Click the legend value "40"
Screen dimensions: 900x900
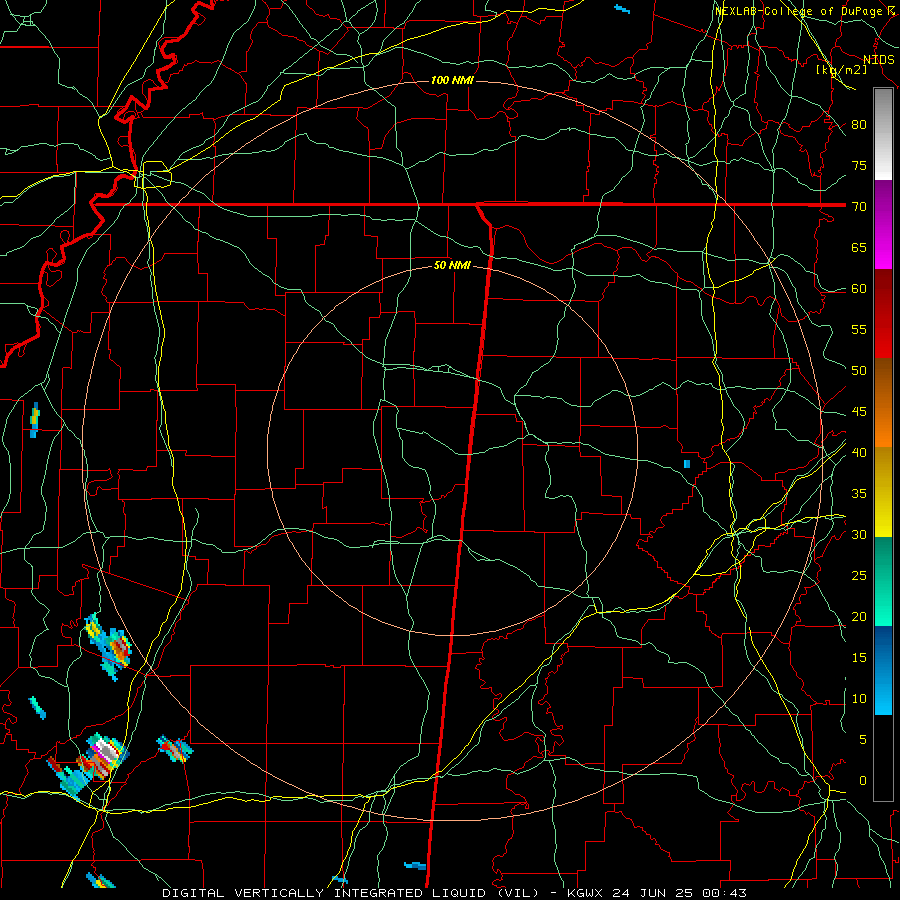859,453
